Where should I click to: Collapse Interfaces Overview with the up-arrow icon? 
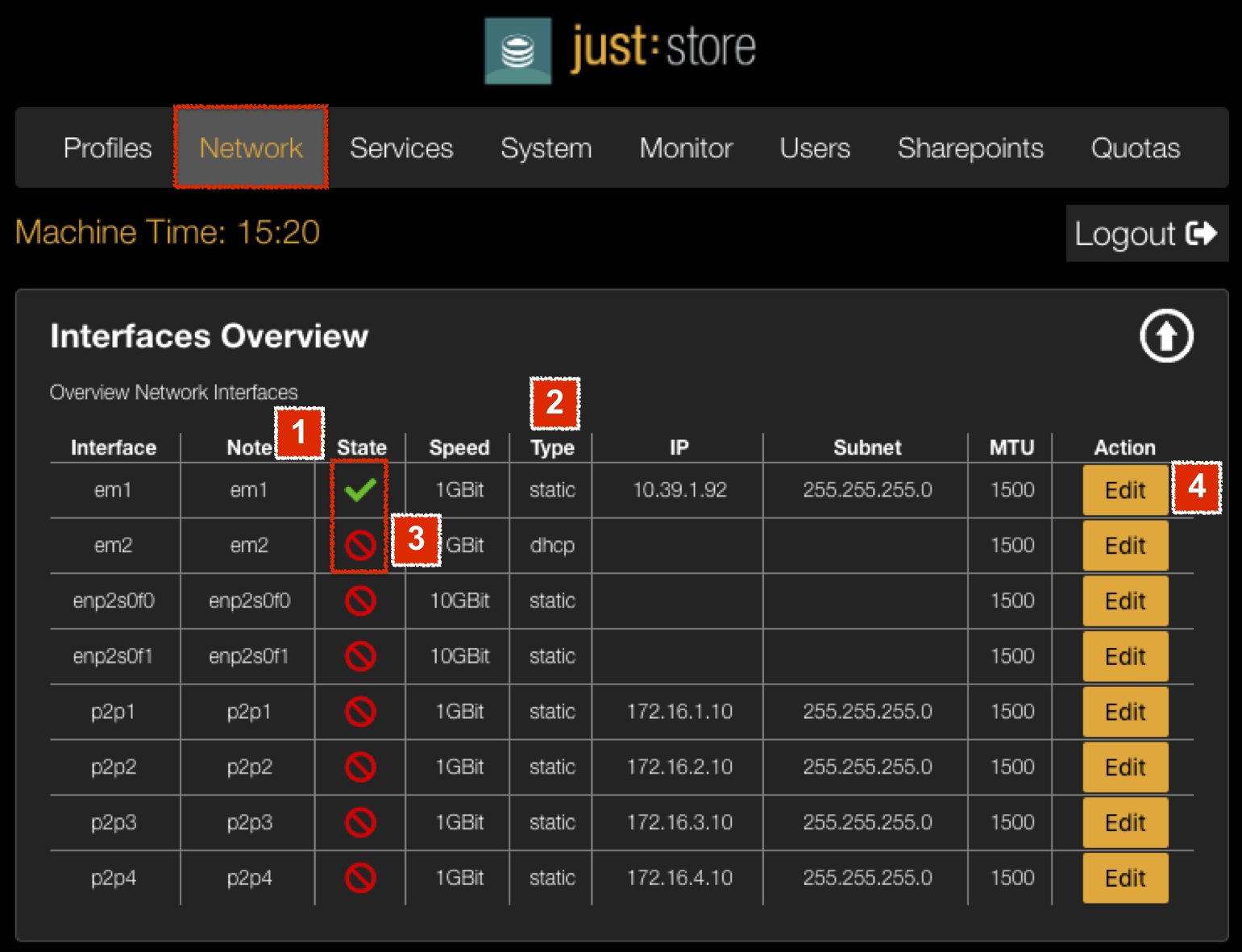(x=1166, y=335)
